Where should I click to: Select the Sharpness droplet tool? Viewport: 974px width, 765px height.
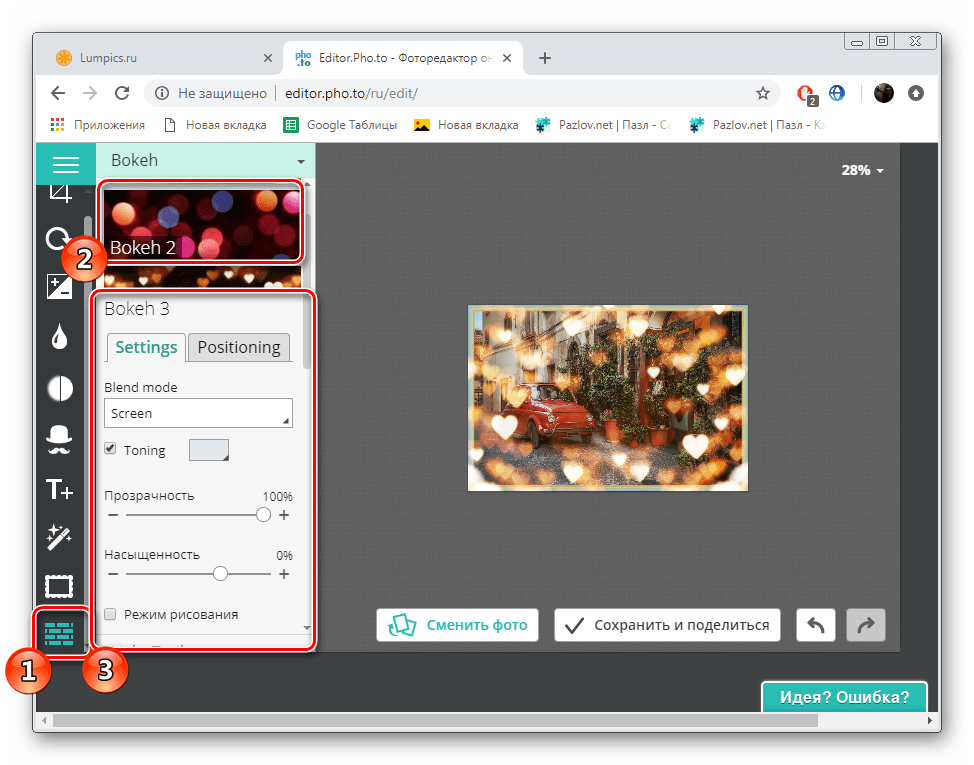(59, 337)
